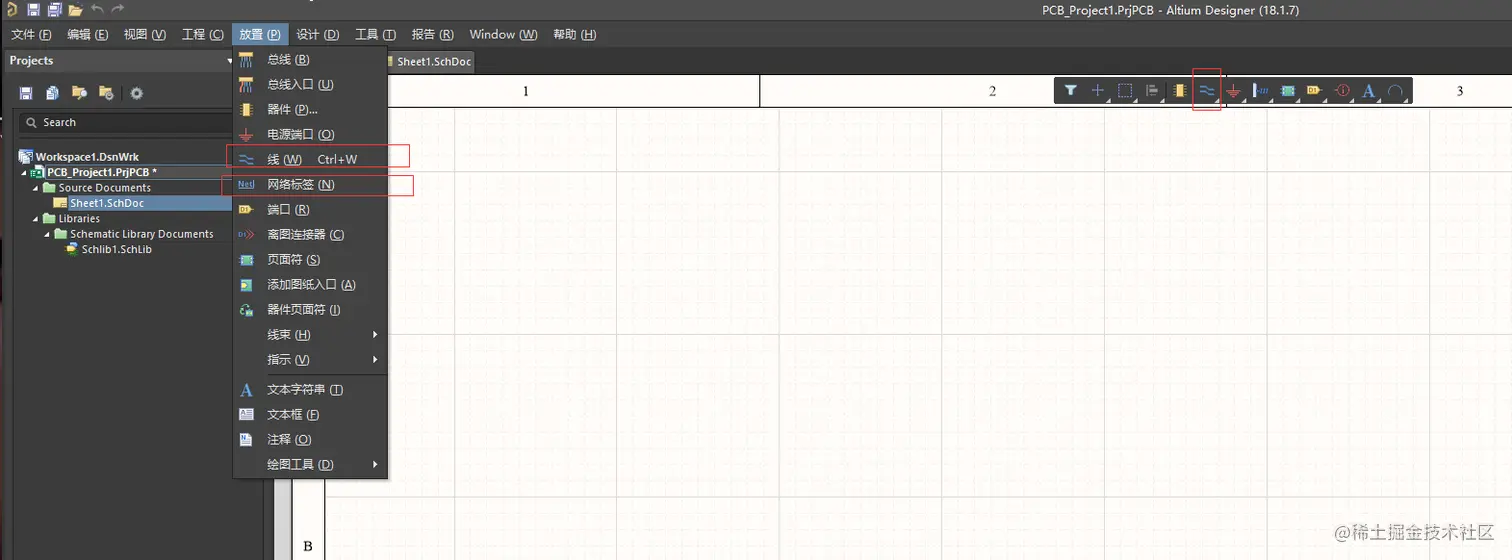Expand the 线束 (H) submenu
Image resolution: width=1512 pixels, height=560 pixels.
[310, 335]
